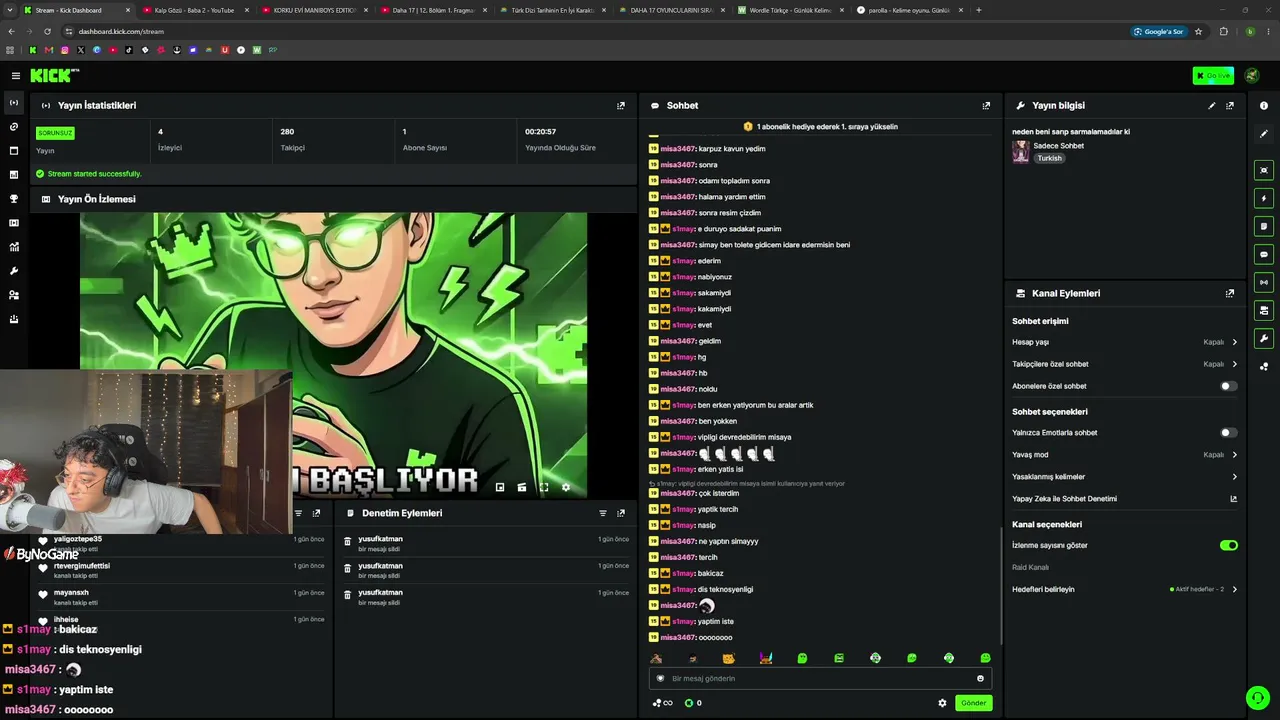The width and height of the screenshot is (1280, 720).
Task: Expand Takipçilere özel sohbet setting
Action: tap(1125, 364)
